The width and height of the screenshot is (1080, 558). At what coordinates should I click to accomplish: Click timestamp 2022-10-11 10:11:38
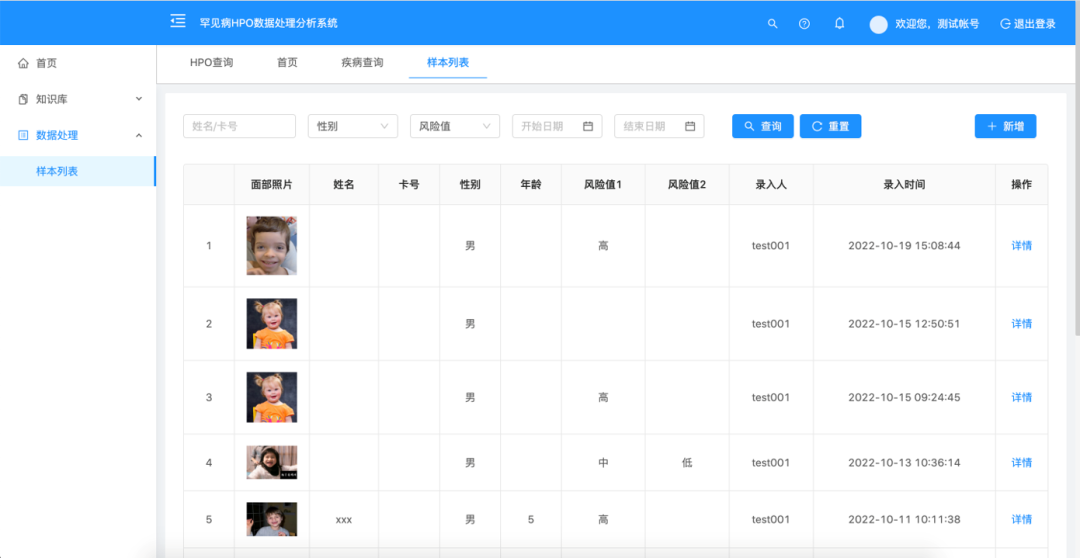click(904, 519)
